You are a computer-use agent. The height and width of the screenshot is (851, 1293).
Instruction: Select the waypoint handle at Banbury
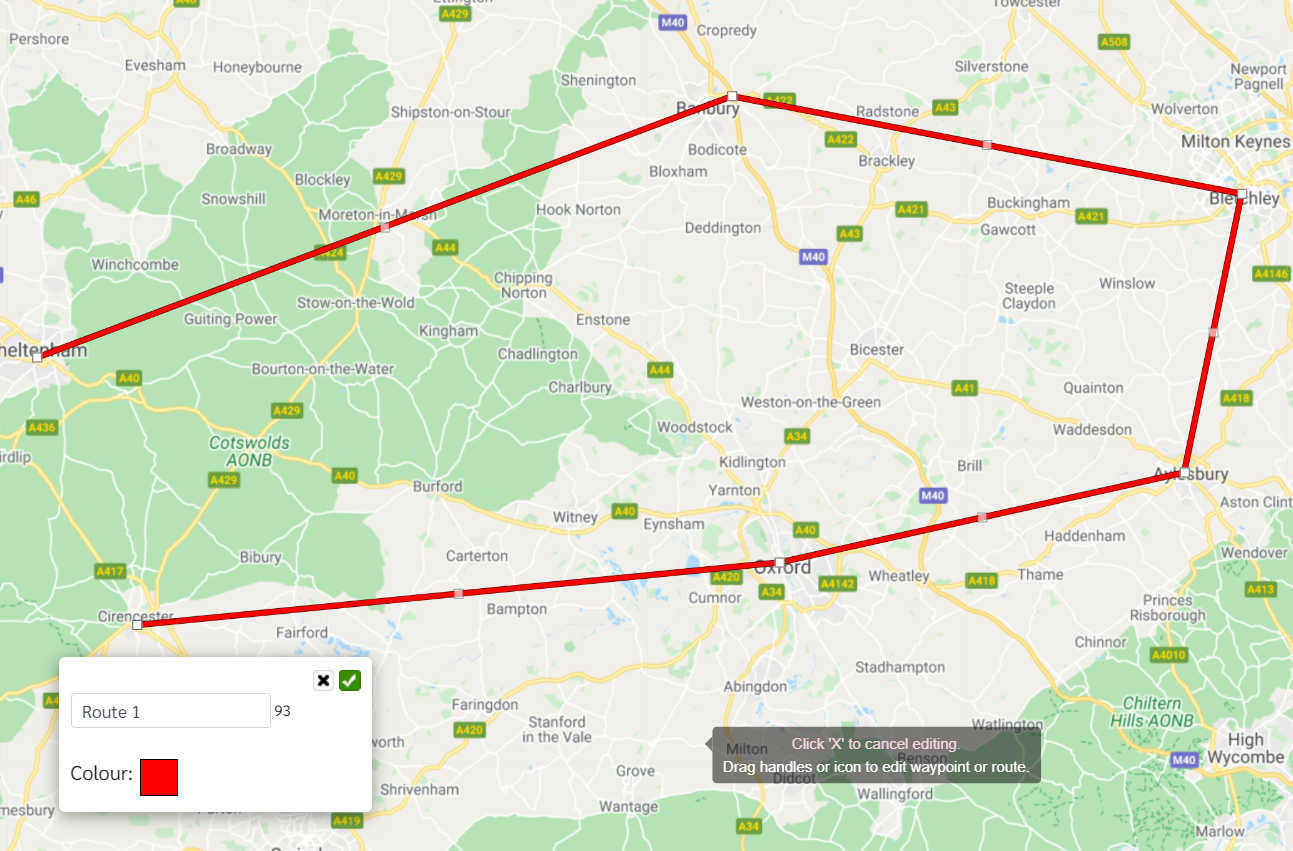pos(732,96)
